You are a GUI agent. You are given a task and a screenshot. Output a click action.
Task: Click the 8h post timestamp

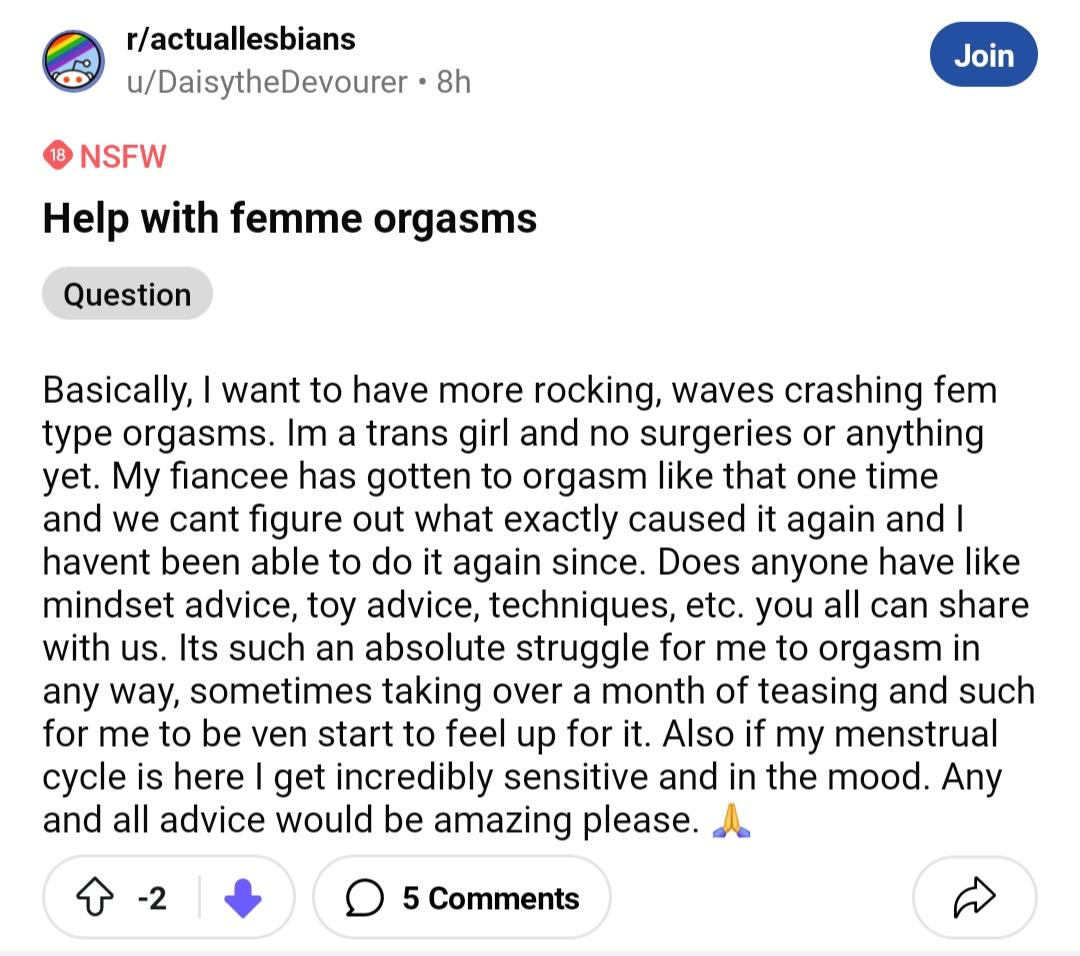coord(454,82)
